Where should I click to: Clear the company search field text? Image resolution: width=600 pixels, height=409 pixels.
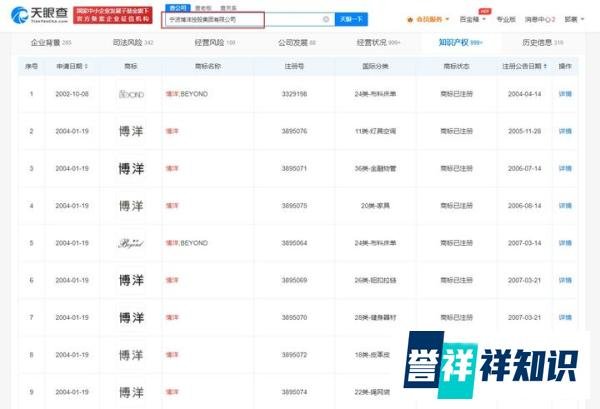coord(326,19)
